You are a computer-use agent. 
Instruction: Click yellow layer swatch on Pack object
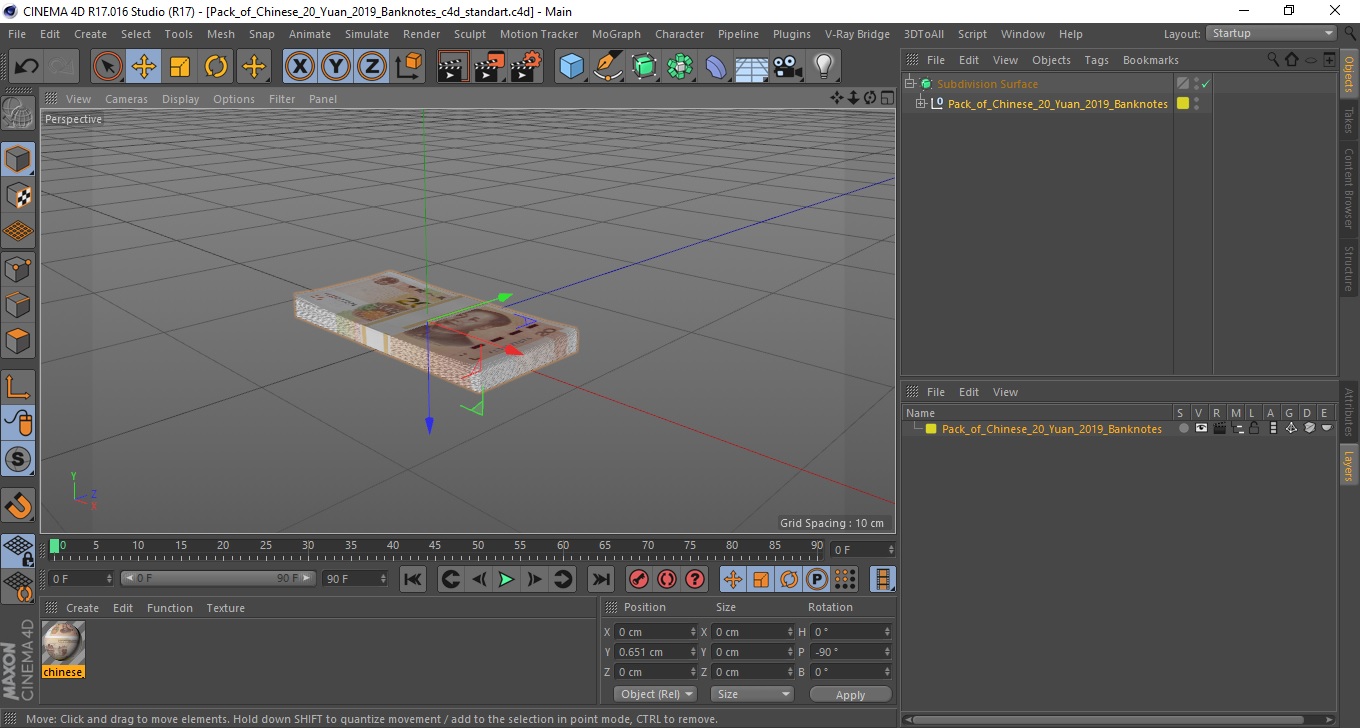[1183, 104]
